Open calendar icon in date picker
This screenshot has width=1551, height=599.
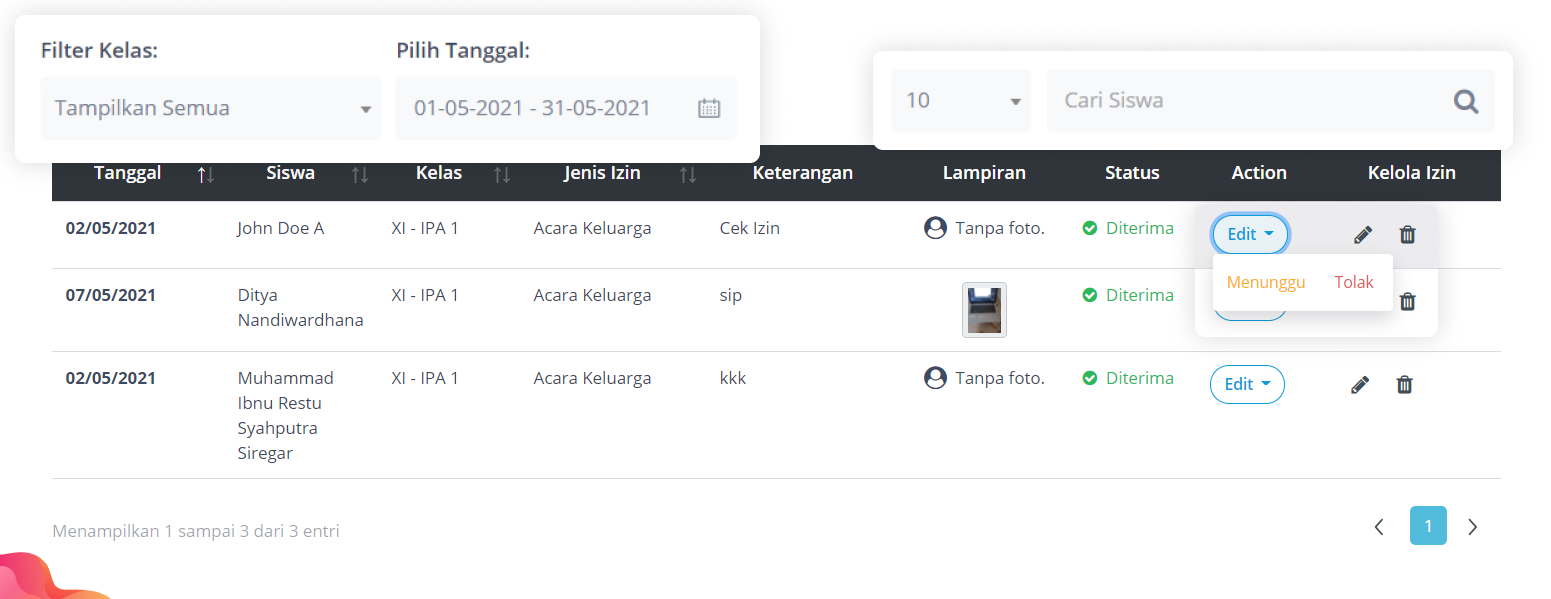709,109
